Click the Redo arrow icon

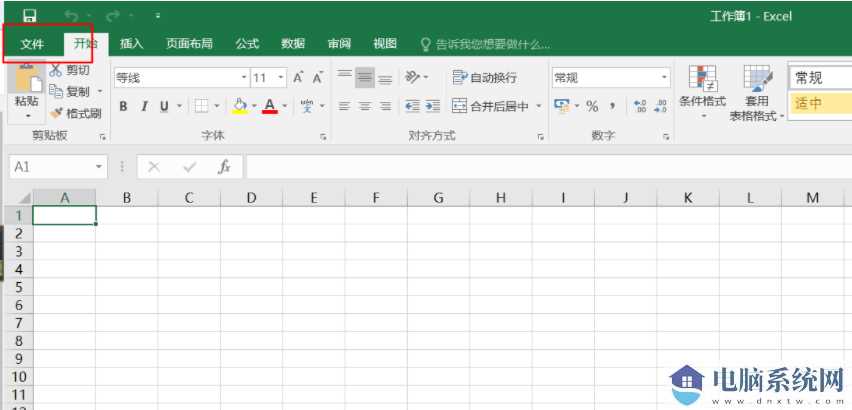click(x=113, y=16)
